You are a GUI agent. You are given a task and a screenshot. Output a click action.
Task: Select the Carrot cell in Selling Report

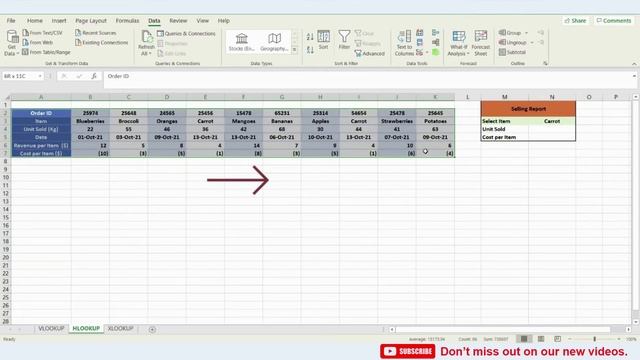(552, 121)
